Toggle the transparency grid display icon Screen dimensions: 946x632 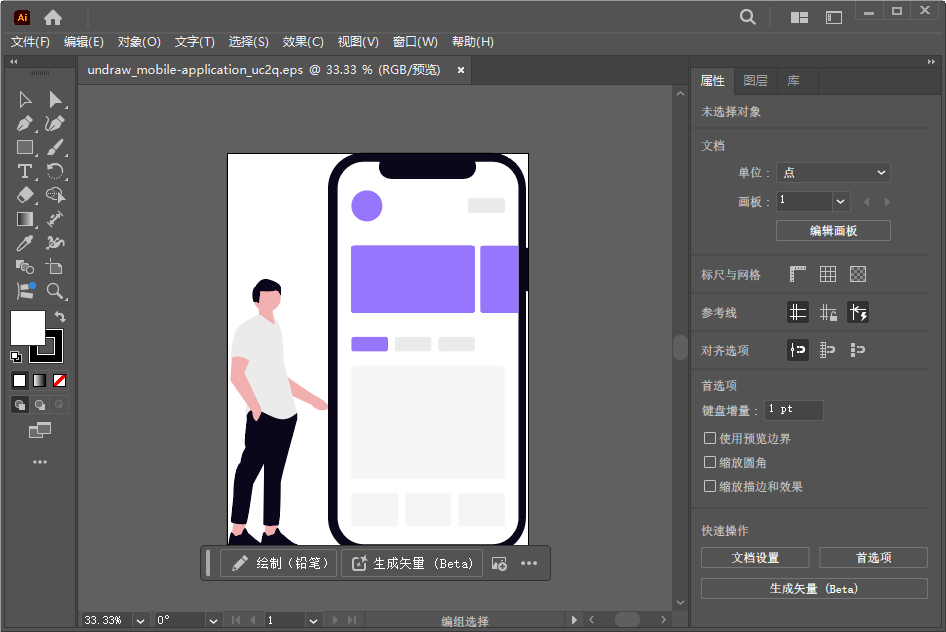click(858, 273)
